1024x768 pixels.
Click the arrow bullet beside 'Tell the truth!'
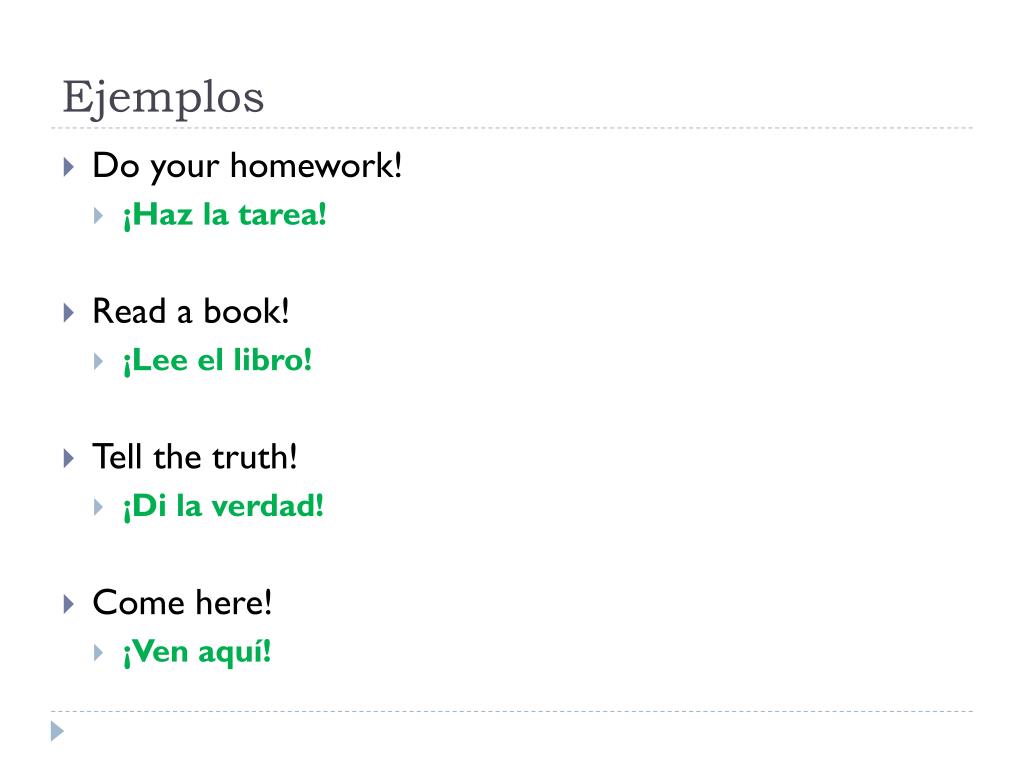click(x=69, y=458)
